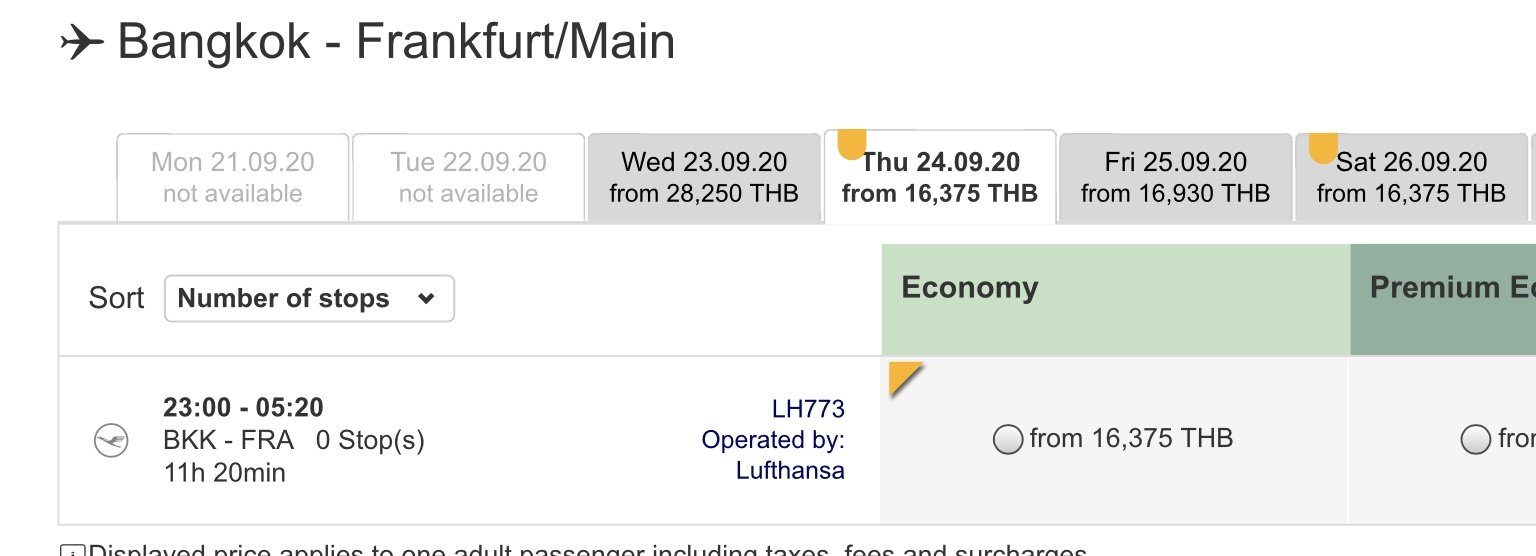Open the Number of stops sort dropdown
This screenshot has width=1536, height=556.
point(309,298)
